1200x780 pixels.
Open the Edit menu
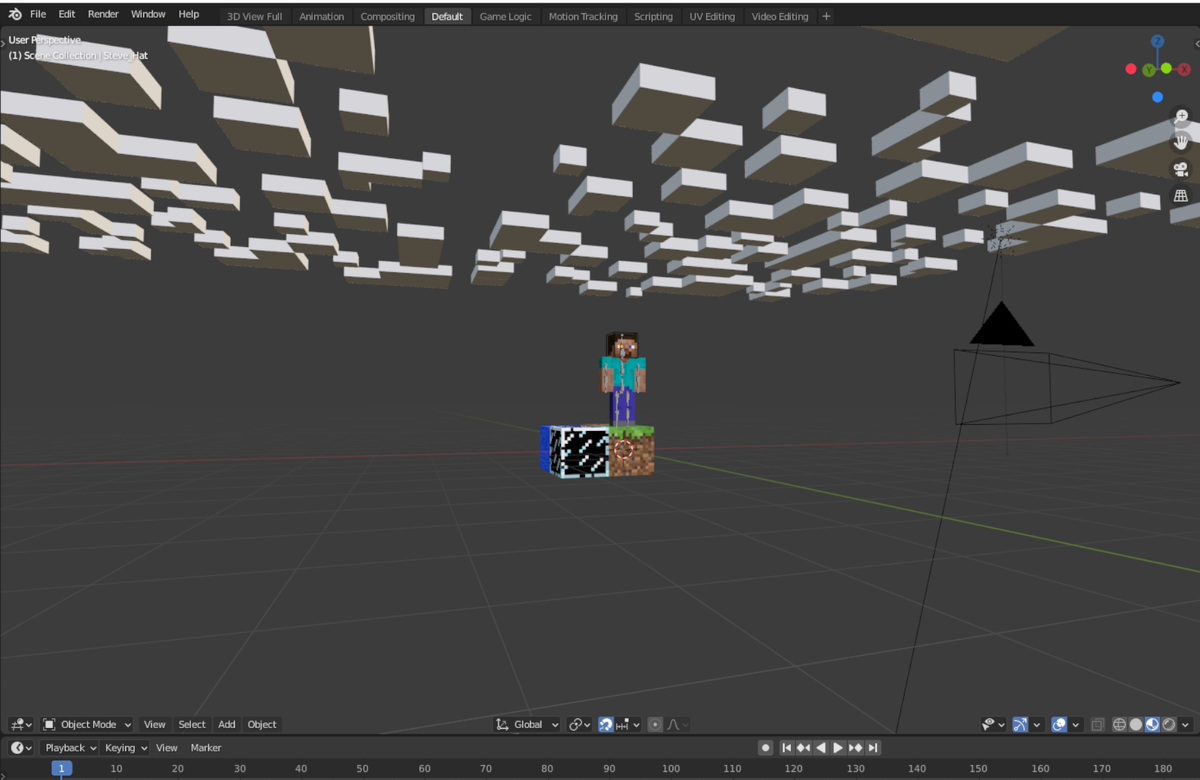[x=67, y=14]
